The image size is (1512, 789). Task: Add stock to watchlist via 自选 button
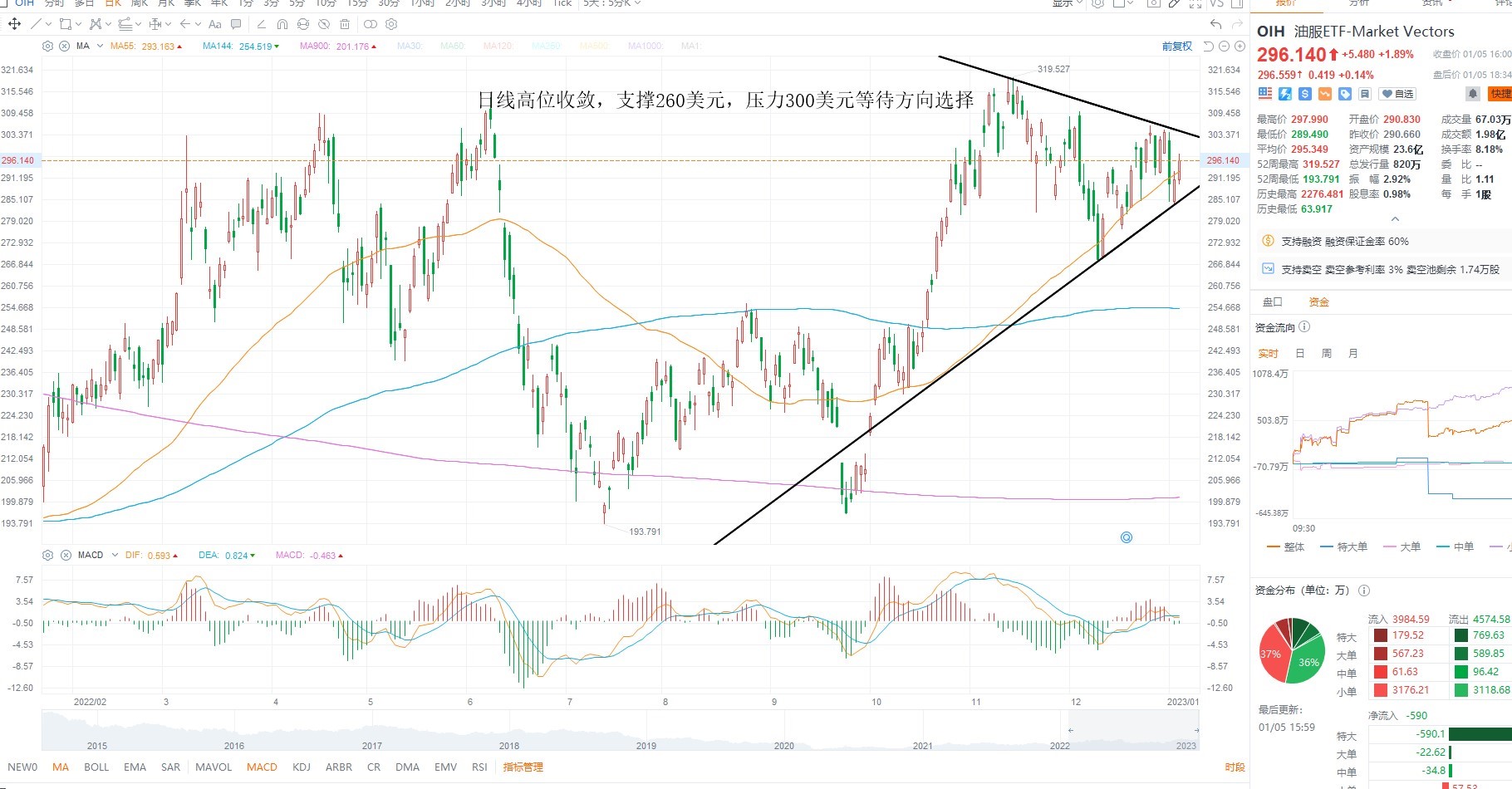pyautogui.click(x=1397, y=94)
